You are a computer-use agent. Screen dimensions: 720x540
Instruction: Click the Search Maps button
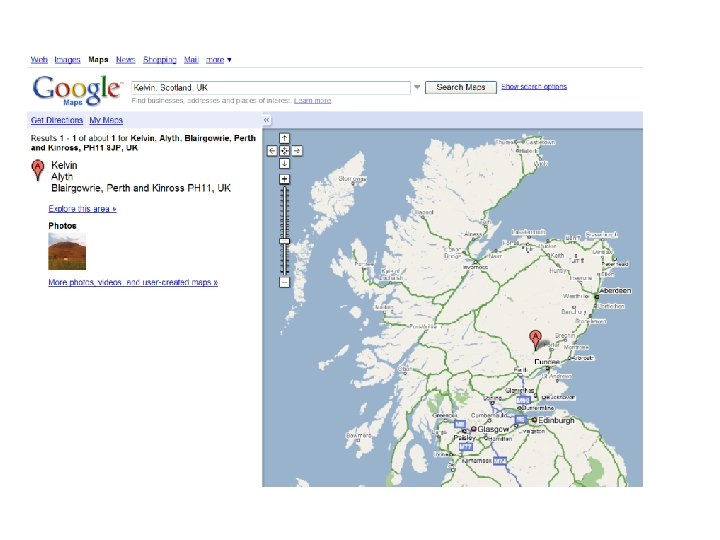click(461, 87)
